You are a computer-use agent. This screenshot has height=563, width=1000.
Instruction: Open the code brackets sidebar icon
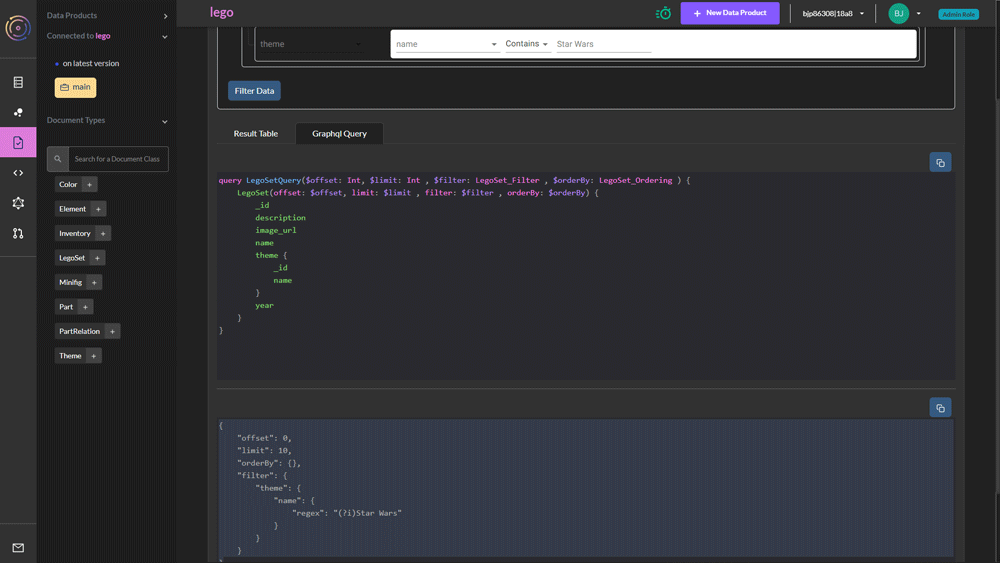click(18, 173)
